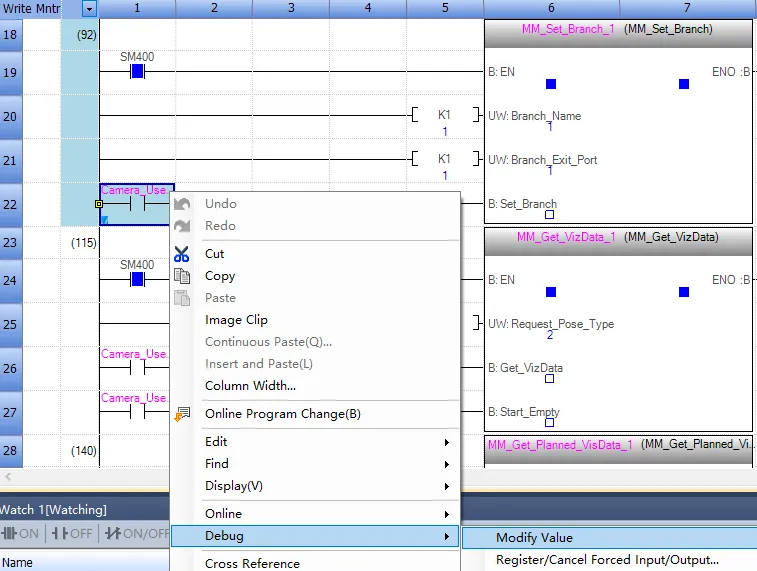Click Cross Reference menu entry

[252, 563]
